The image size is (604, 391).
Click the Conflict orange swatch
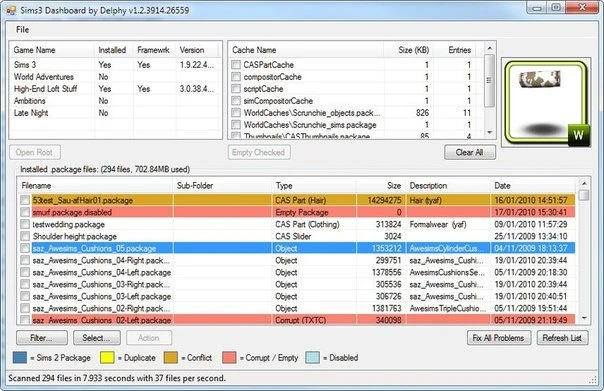171,357
